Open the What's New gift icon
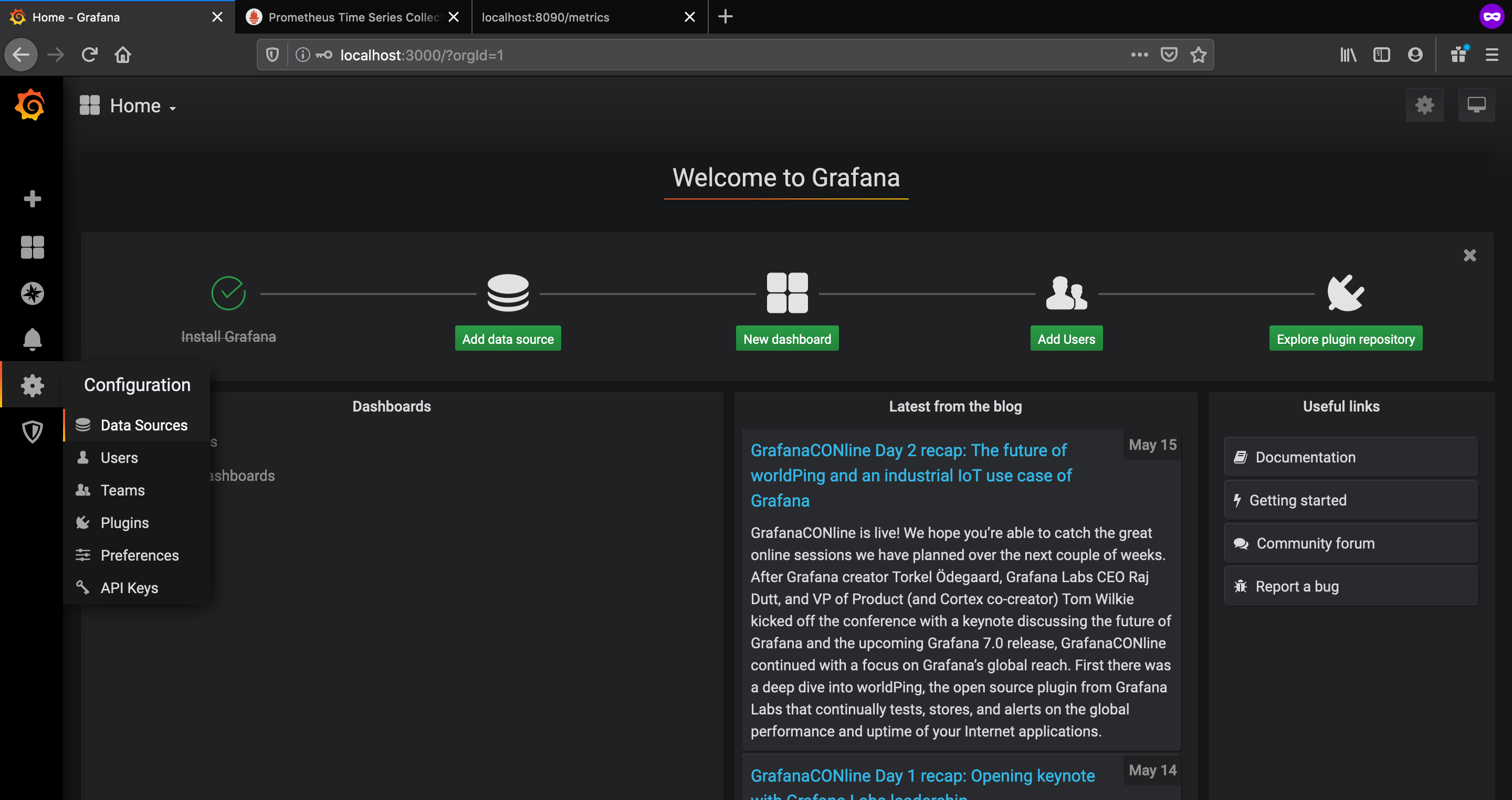This screenshot has height=800, width=1512. pos(1458,55)
